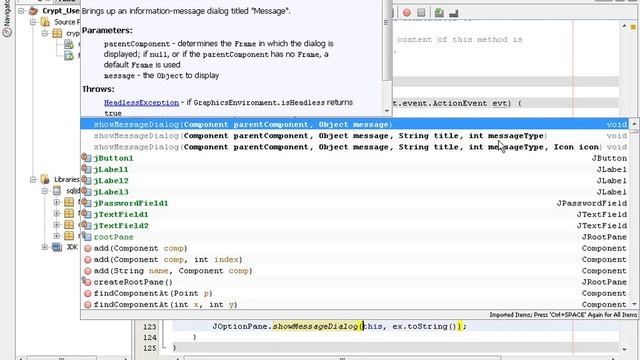
Task: Click the Crypt_Use project coffee-cup icon
Action: 33,11
